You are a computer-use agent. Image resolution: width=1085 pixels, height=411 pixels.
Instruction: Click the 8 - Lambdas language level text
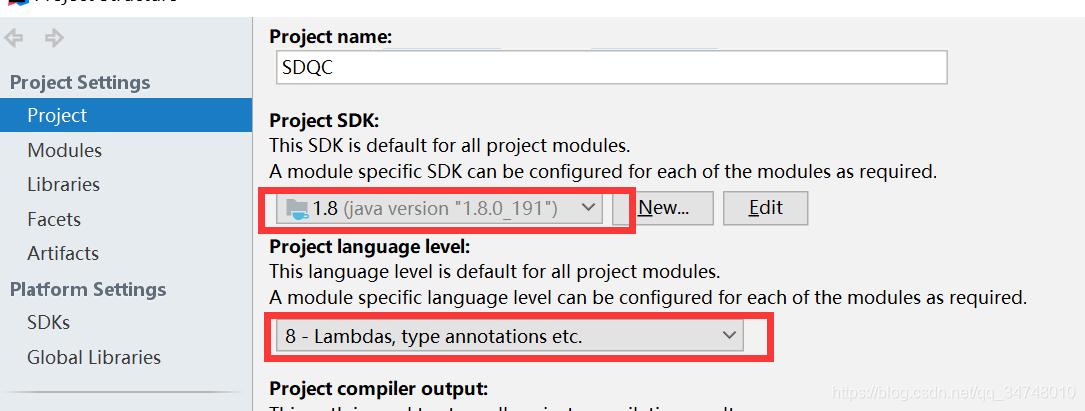tap(434, 337)
